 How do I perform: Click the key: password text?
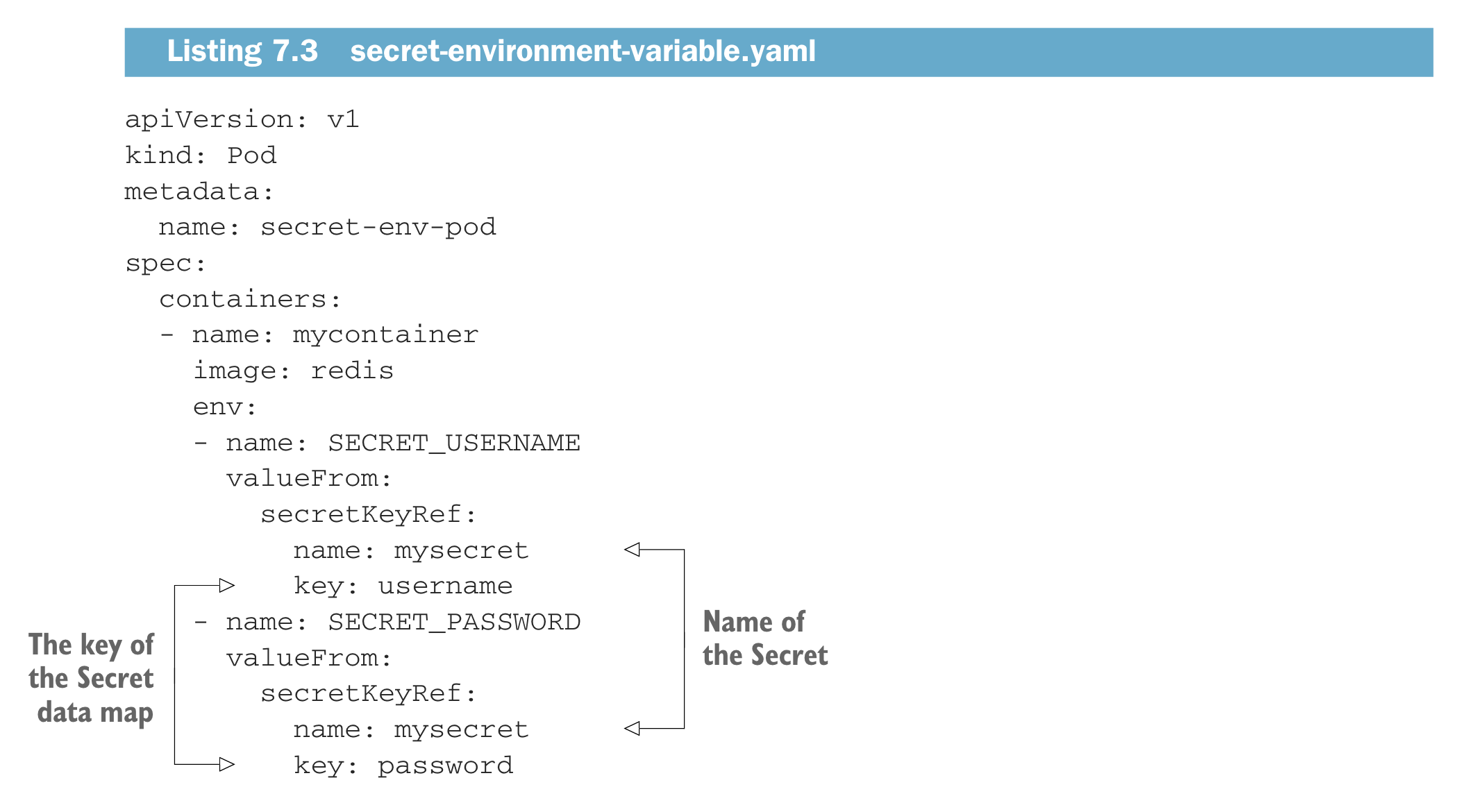tap(403, 765)
